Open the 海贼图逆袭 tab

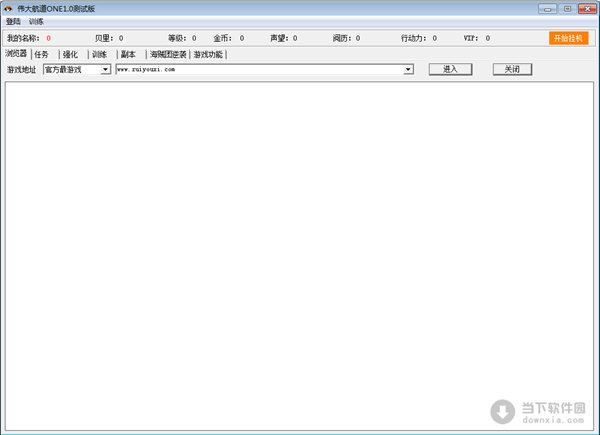[x=168, y=54]
